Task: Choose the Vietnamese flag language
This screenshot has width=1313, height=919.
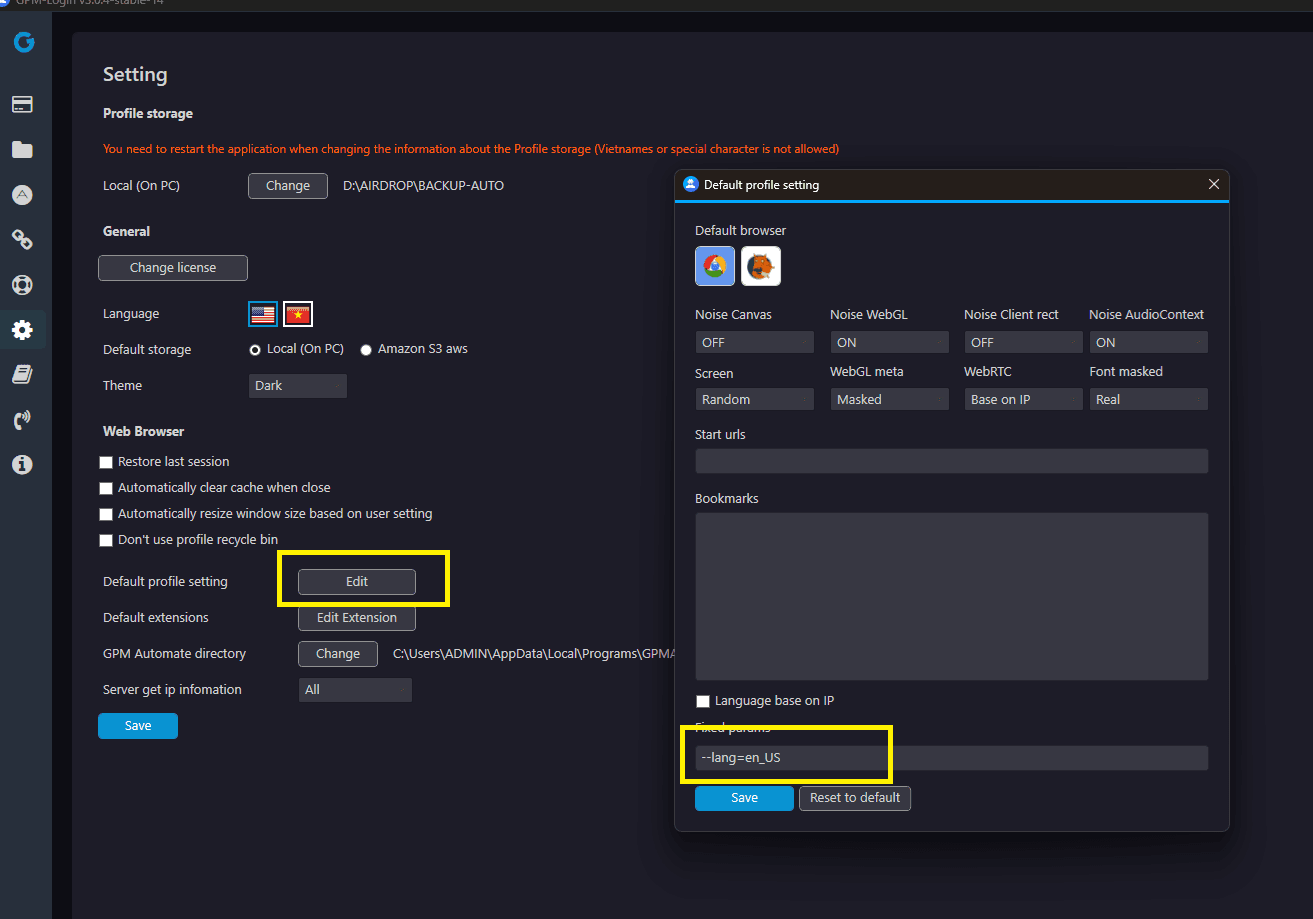Action: (x=298, y=314)
